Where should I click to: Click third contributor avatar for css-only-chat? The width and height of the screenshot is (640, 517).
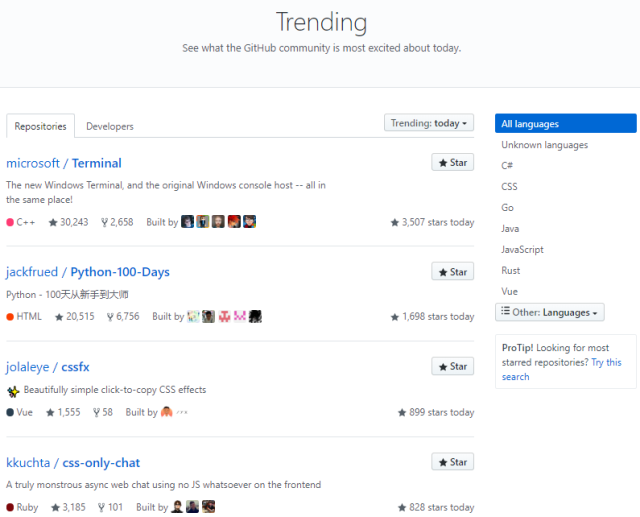coord(208,507)
